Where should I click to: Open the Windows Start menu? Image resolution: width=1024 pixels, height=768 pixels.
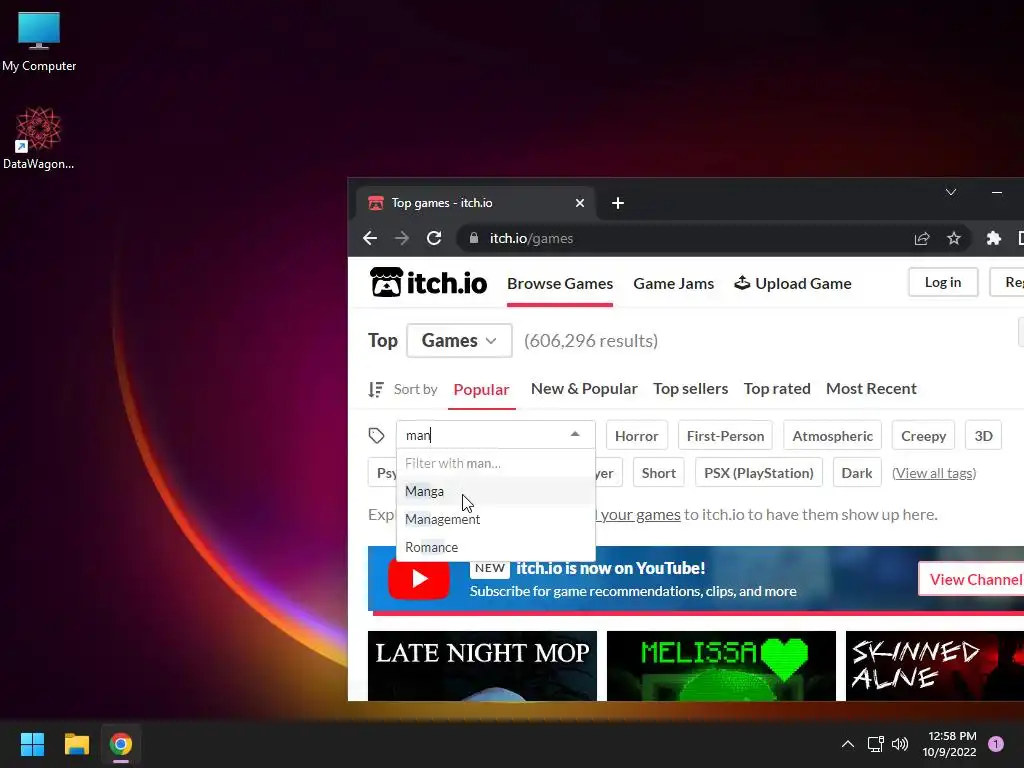click(x=32, y=744)
